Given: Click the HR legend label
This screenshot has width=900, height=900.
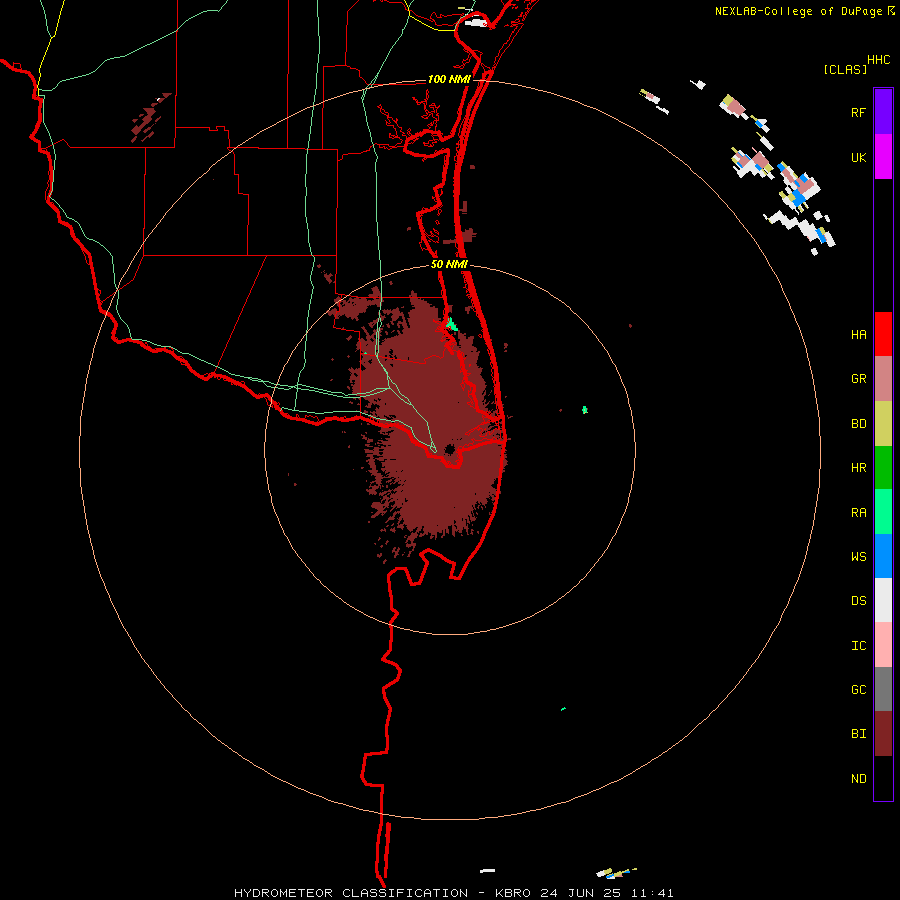Looking at the screenshot, I should [x=858, y=468].
